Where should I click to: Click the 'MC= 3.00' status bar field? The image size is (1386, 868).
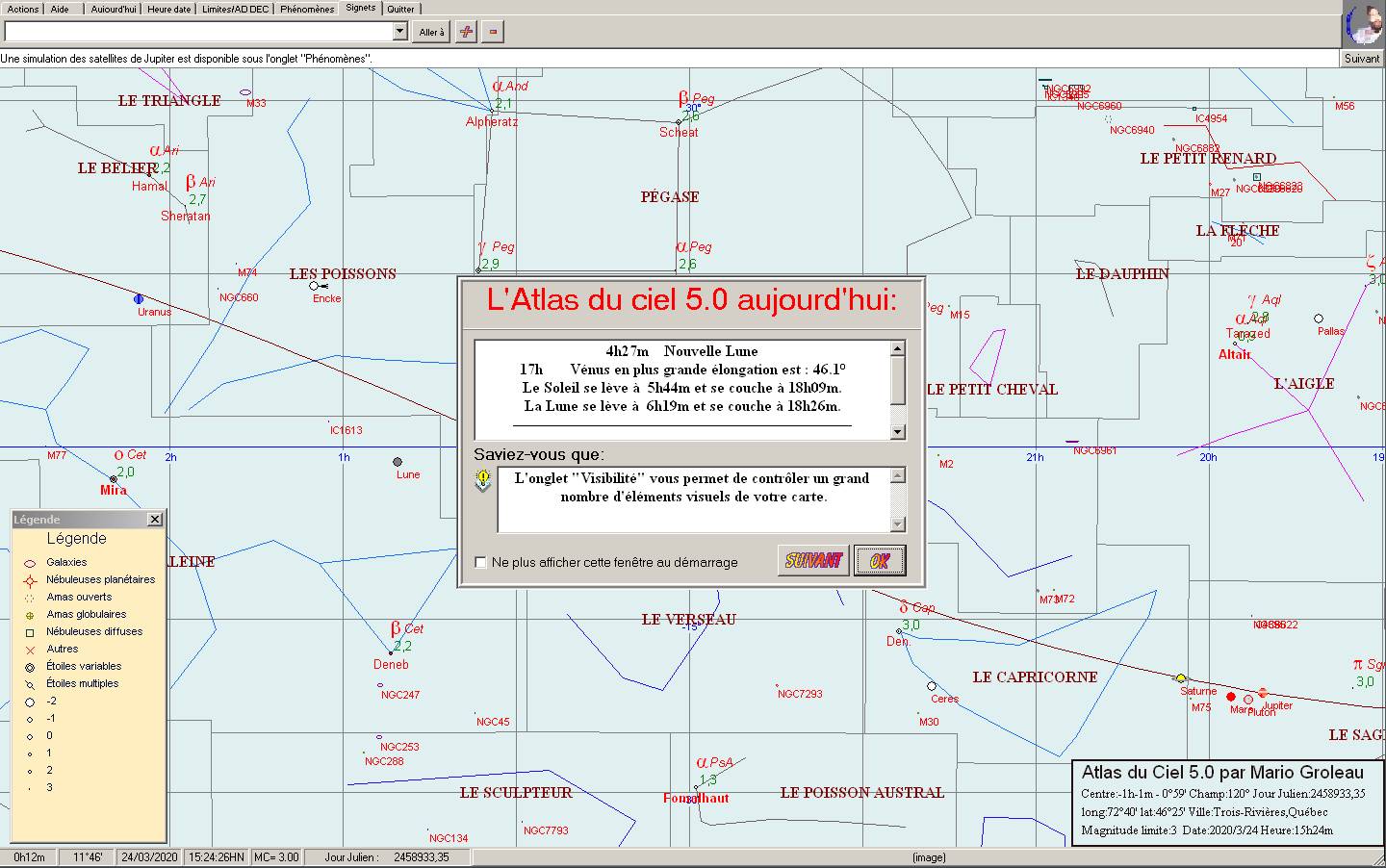(276, 857)
